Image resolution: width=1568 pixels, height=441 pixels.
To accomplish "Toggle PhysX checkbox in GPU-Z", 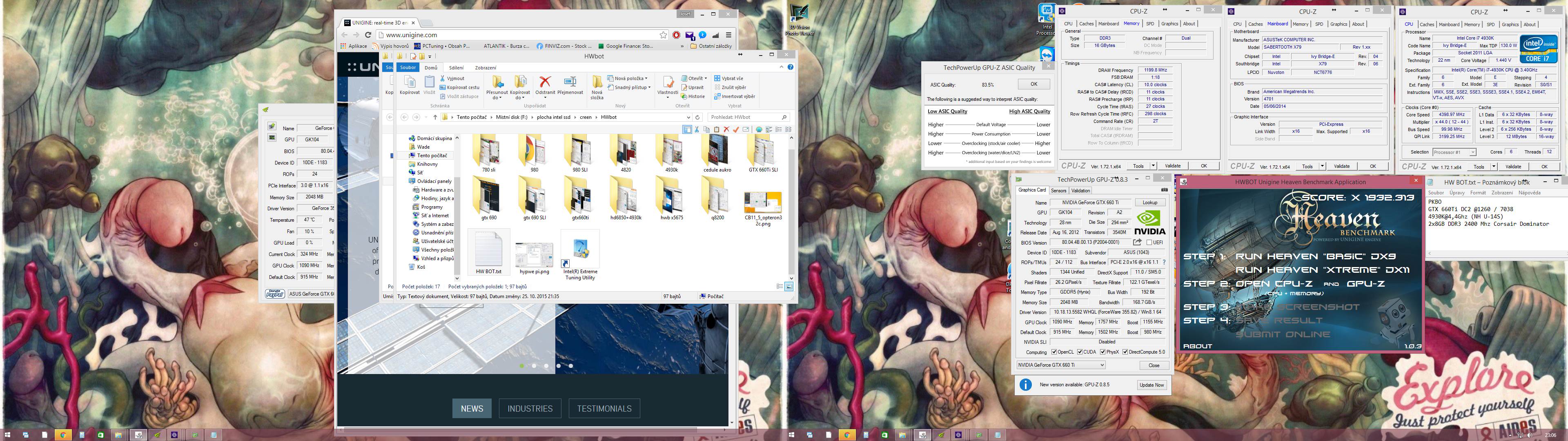I will (x=1103, y=352).
